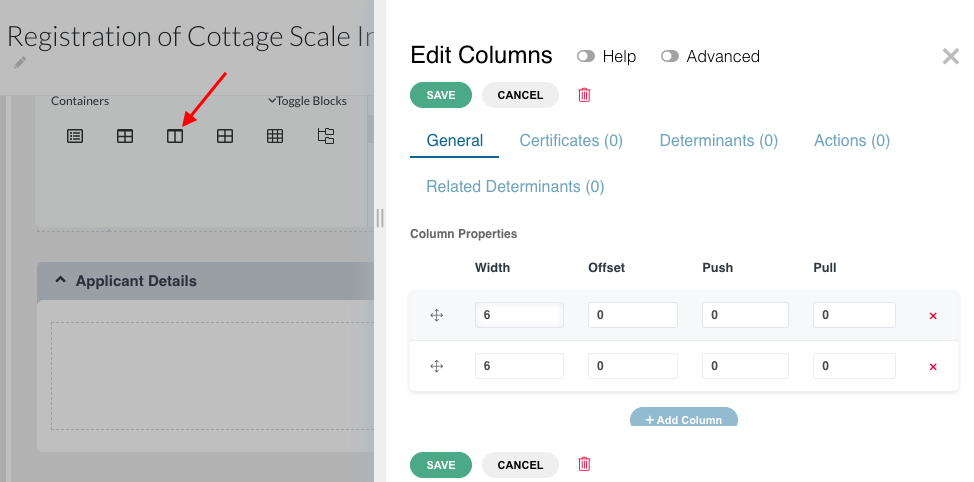The width and height of the screenshot is (974, 482).
Task: Click the red trash icon near top Save
Action: pyautogui.click(x=585, y=95)
